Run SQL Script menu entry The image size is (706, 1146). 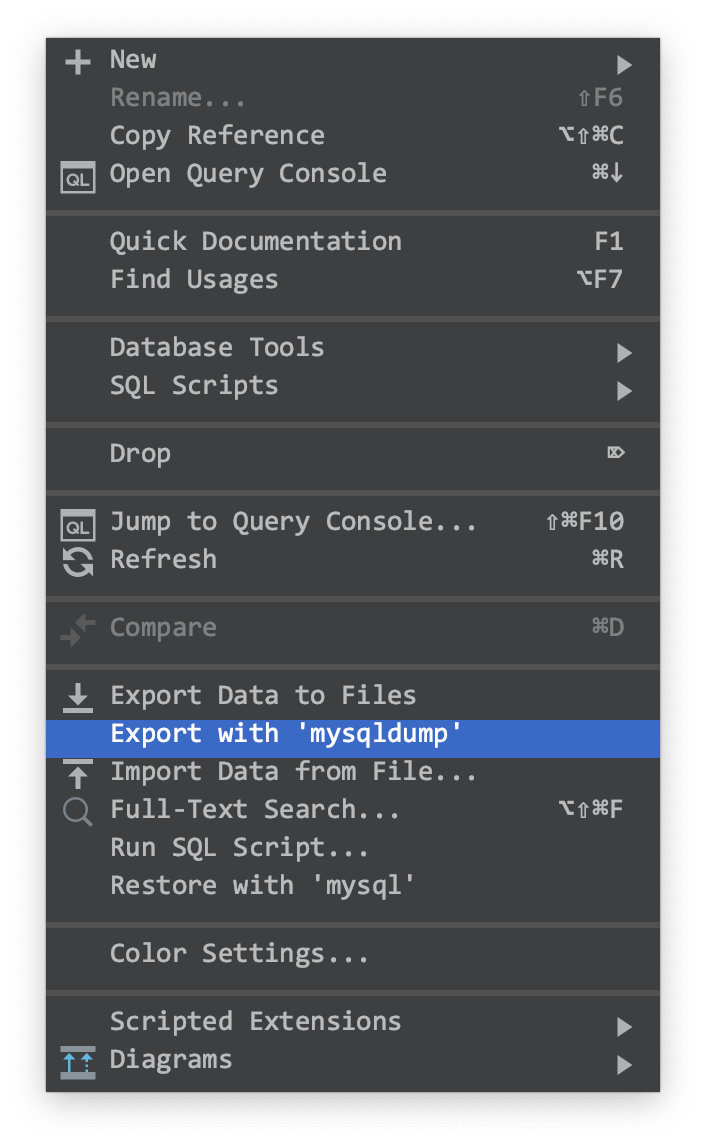[x=239, y=848]
